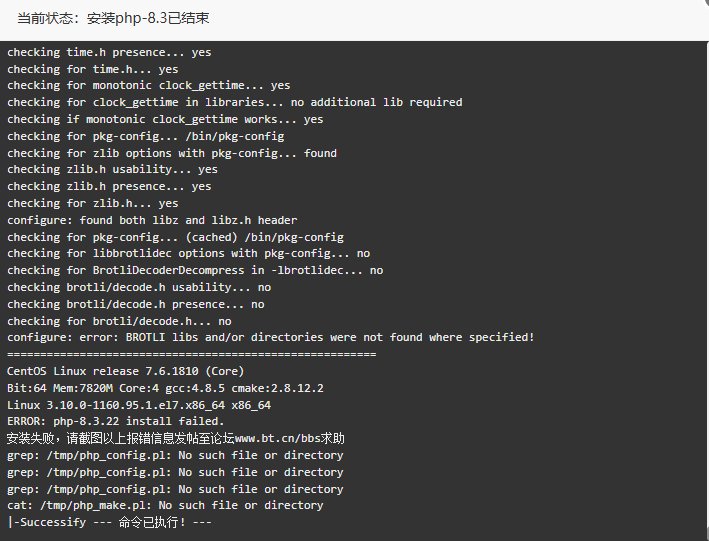The height and width of the screenshot is (541, 709).
Task: Click the 'configure: found both libz and libz.h header' line
Action: coord(152,220)
